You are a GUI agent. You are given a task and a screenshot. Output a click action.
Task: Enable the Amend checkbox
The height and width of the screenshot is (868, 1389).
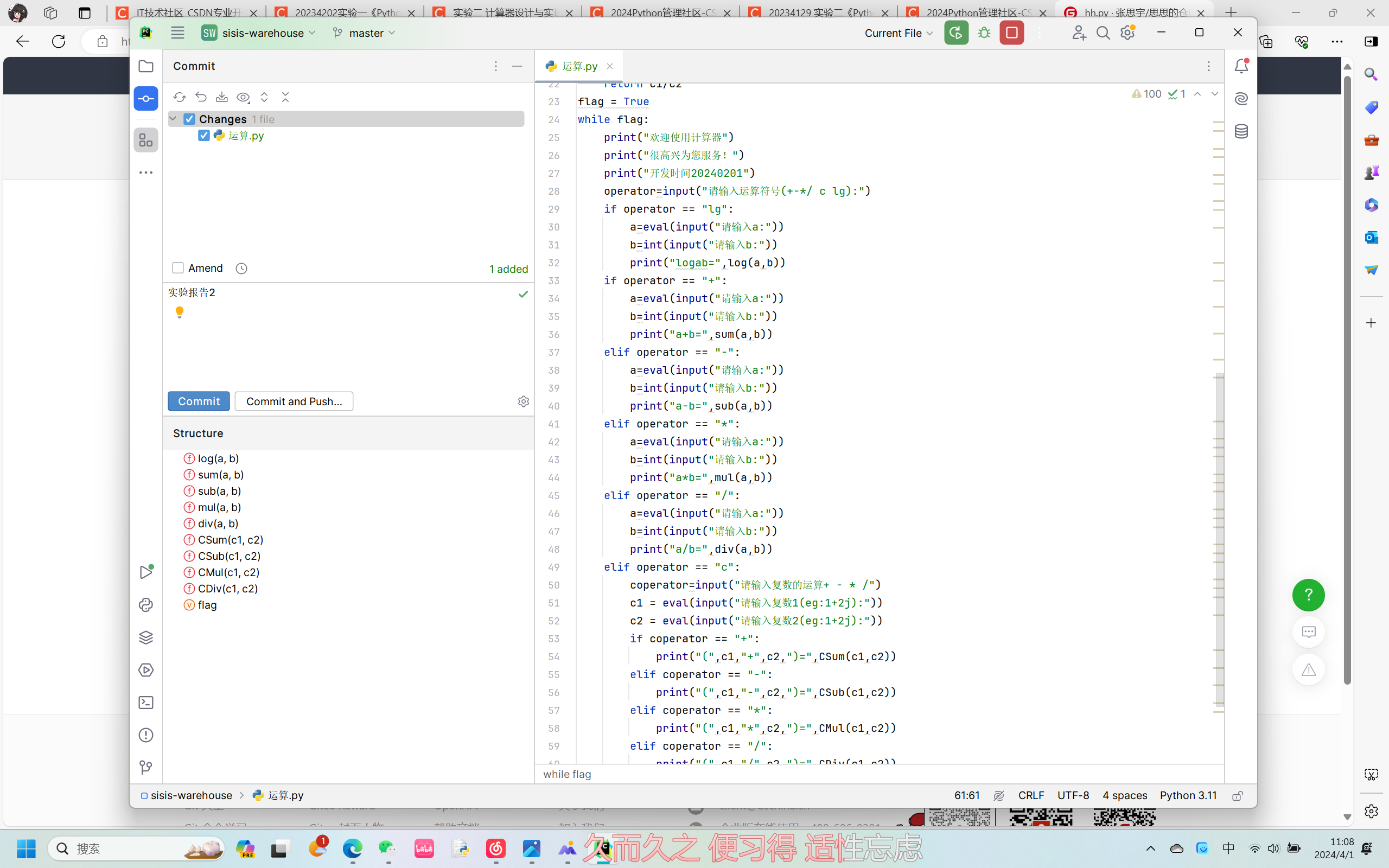(178, 268)
